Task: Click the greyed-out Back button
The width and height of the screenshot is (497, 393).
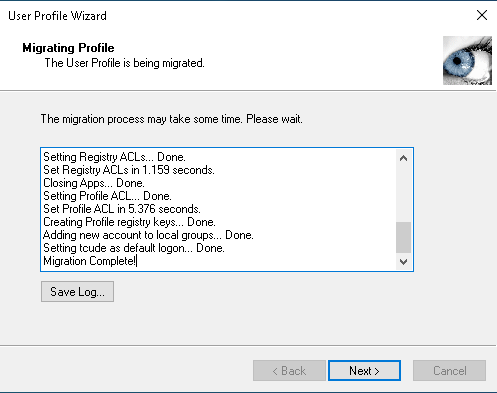Action: tap(289, 370)
